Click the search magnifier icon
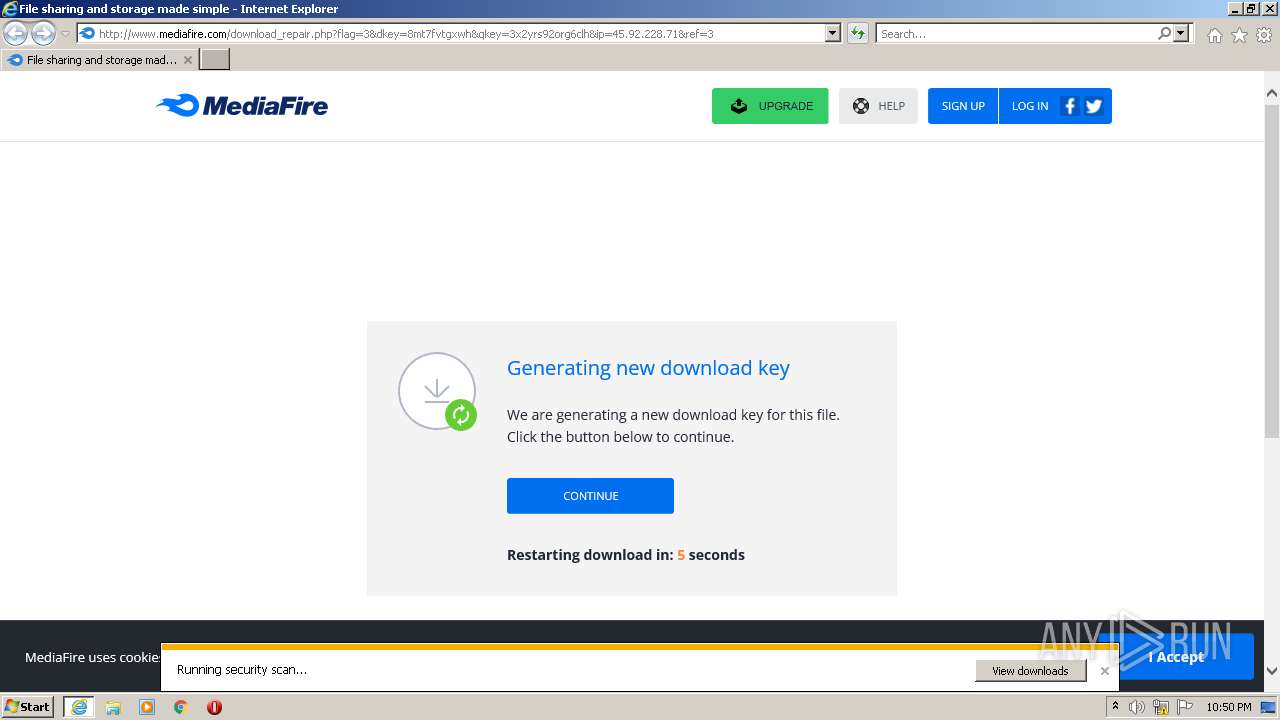This screenshot has width=1280, height=720. pyautogui.click(x=1164, y=34)
